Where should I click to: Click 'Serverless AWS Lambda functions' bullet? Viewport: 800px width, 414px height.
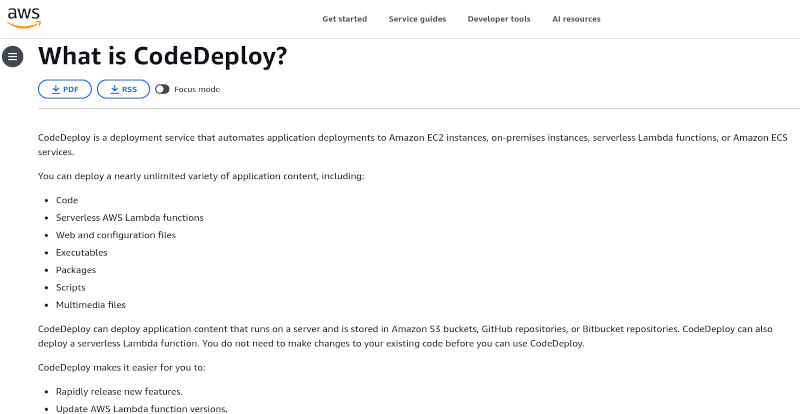coord(130,217)
